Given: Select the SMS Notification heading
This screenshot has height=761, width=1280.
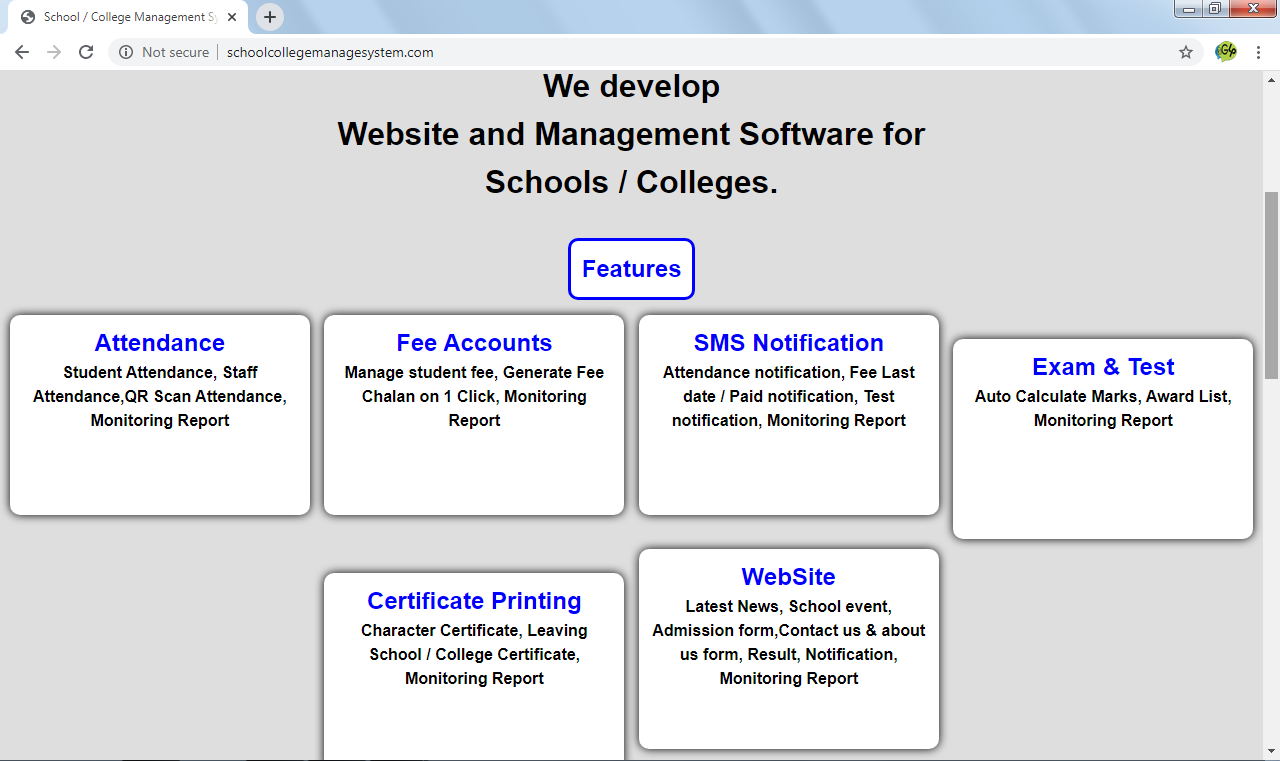Looking at the screenshot, I should 788,343.
